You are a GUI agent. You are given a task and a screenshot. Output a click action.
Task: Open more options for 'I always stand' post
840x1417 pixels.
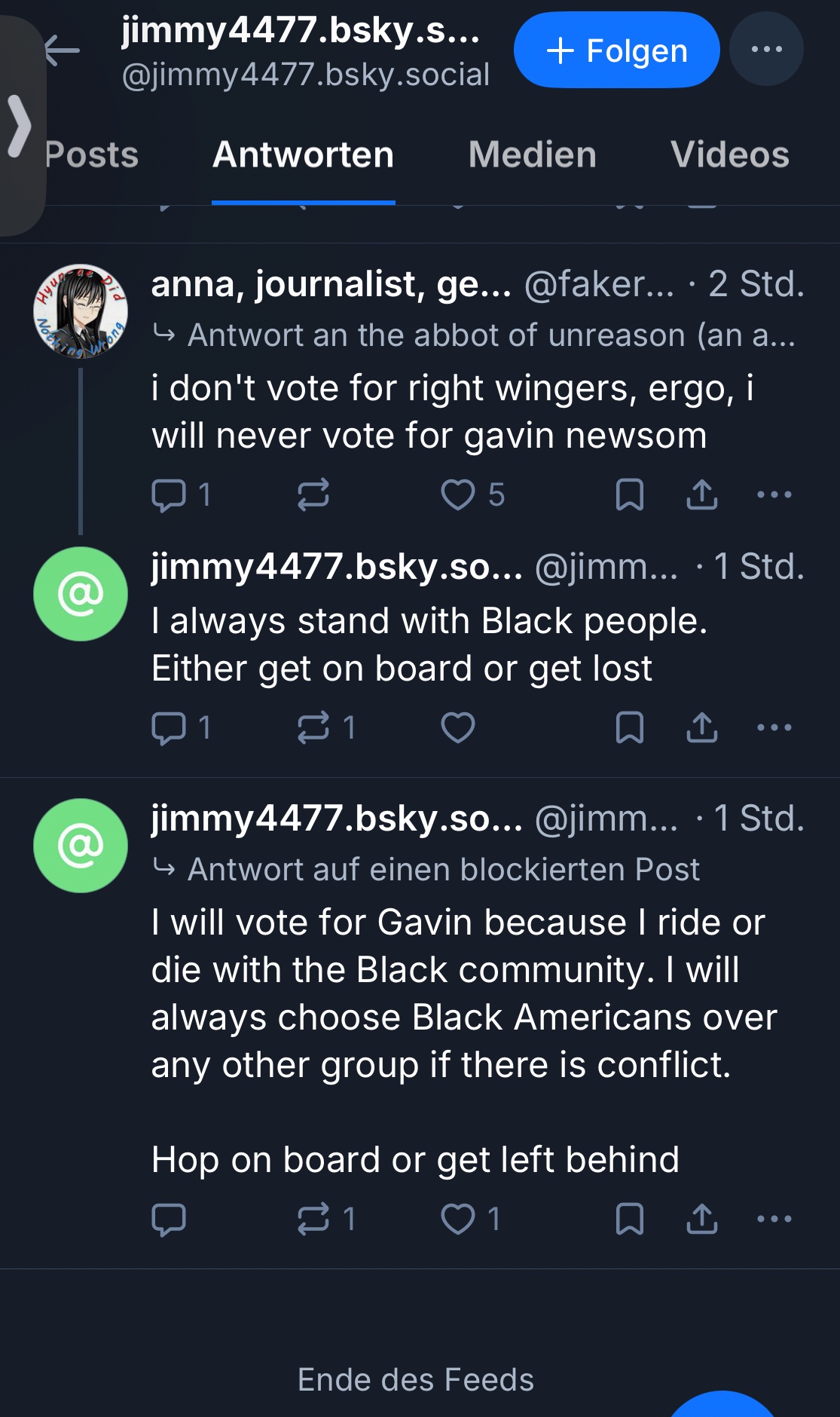pos(774,728)
